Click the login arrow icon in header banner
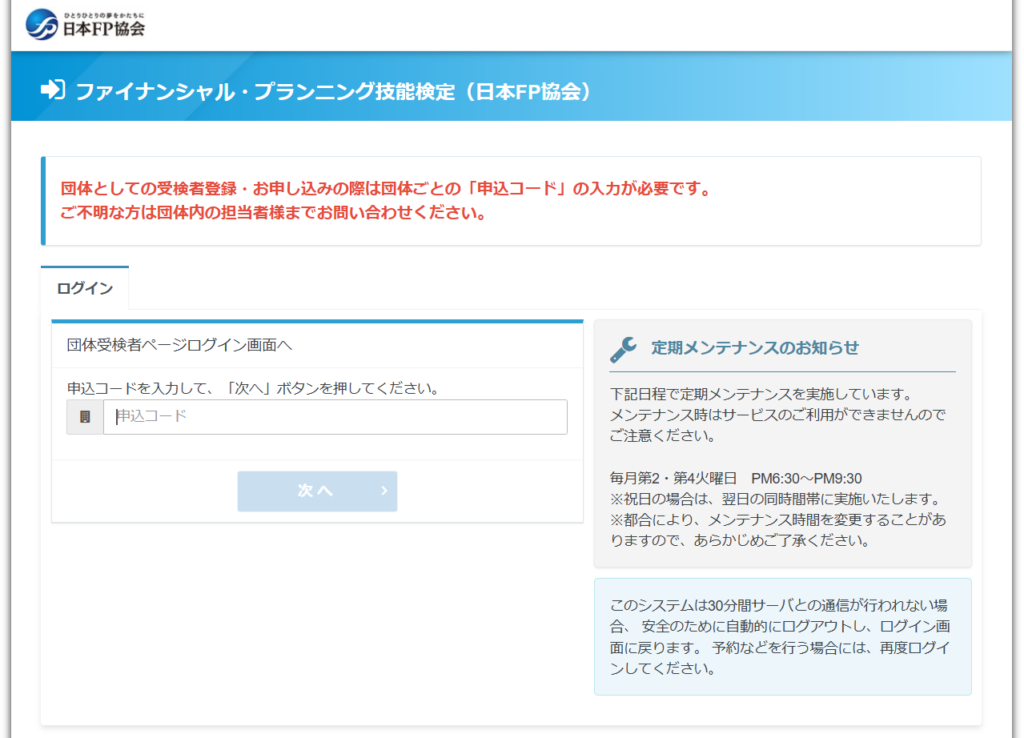 (x=52, y=90)
